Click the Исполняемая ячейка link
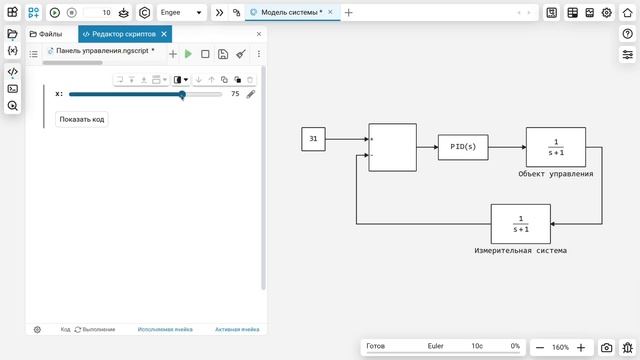Image resolution: width=640 pixels, height=360 pixels. coord(165,329)
